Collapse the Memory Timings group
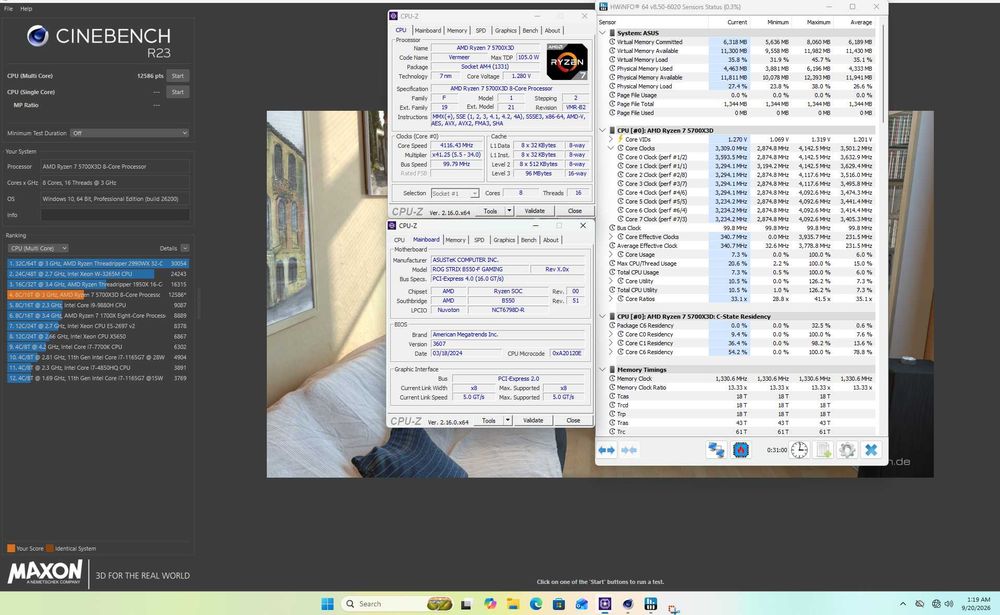This screenshot has width=1000, height=615. (x=603, y=369)
